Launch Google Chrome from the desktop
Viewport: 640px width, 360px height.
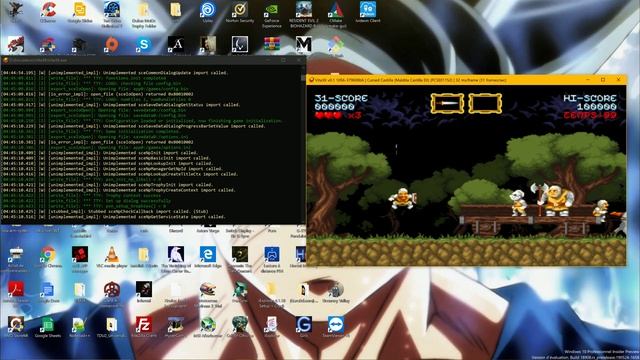[48, 257]
